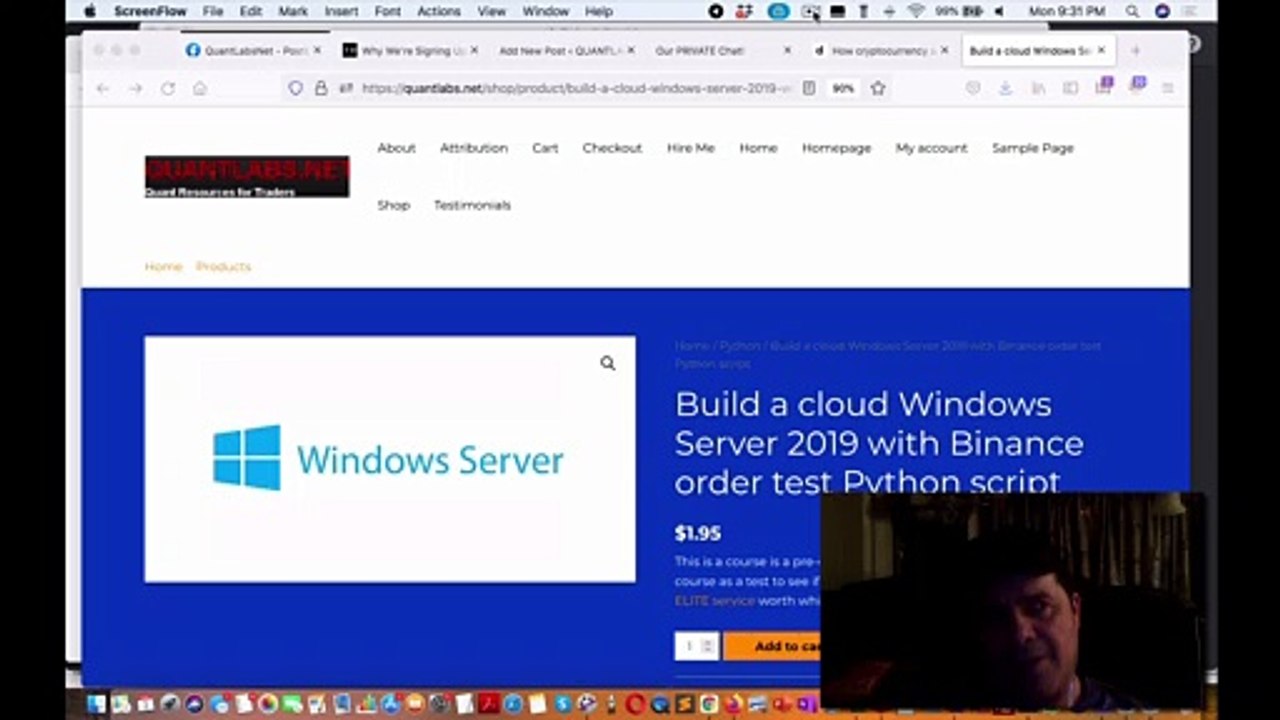Click the Windows Server product image
Screen dimensions: 1280x720
pyautogui.click(x=389, y=459)
